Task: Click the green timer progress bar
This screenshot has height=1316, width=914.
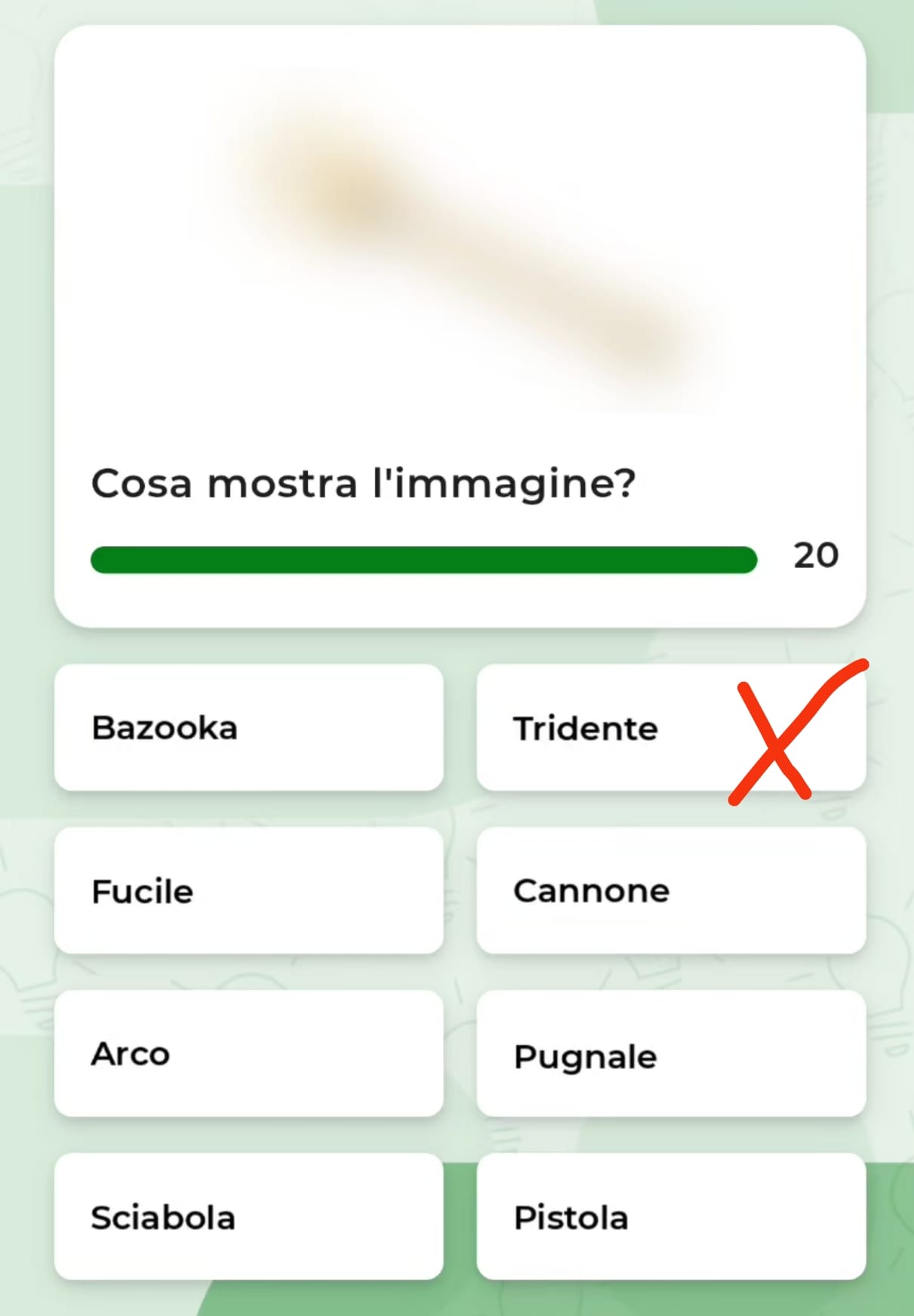Action: tap(423, 560)
